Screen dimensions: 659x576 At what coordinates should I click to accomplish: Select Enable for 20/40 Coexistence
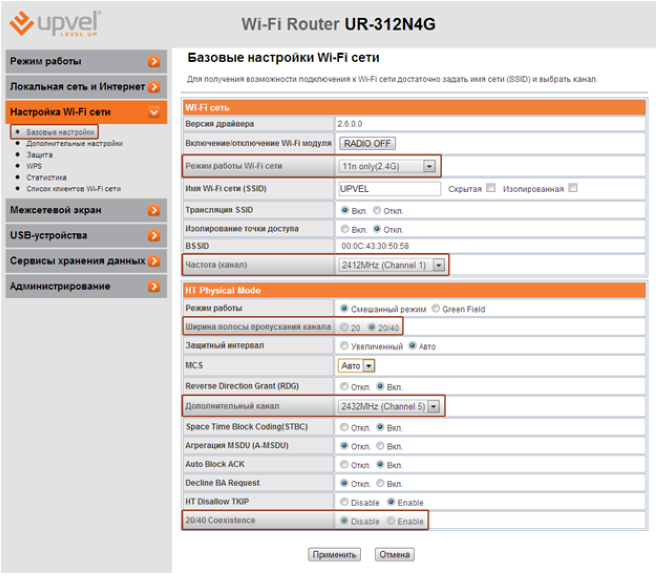point(391,521)
